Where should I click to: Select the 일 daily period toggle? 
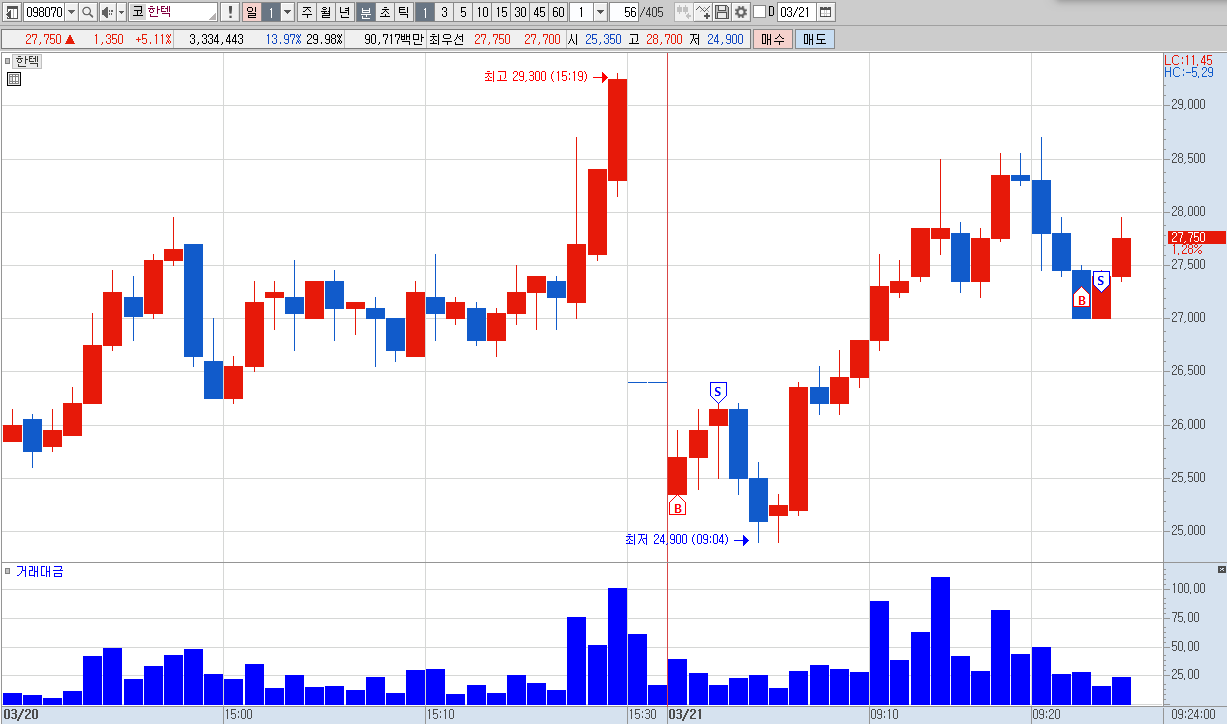[251, 12]
